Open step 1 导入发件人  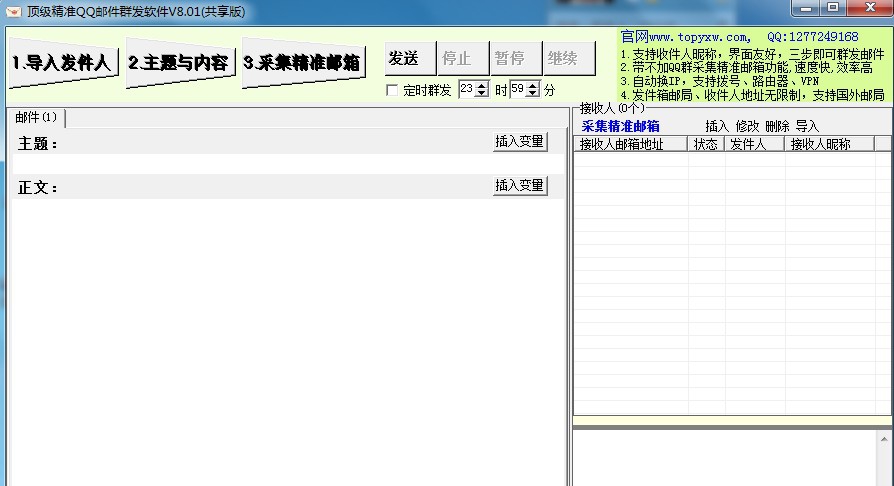click(63, 63)
